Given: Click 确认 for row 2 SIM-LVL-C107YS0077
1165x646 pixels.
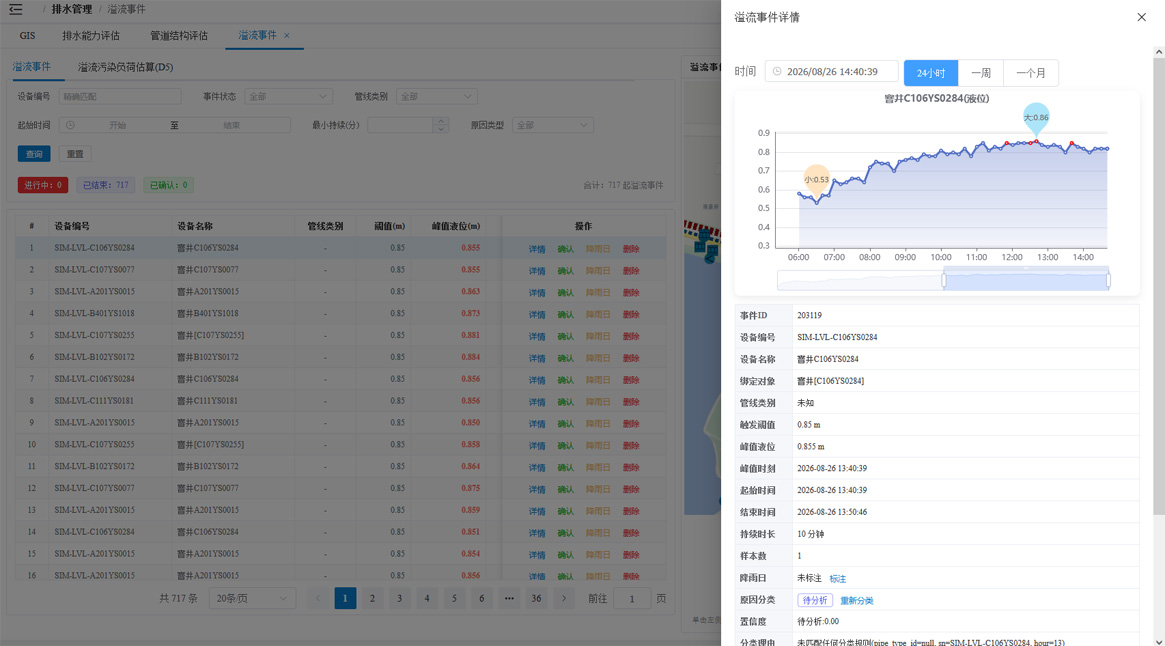Looking at the screenshot, I should (x=565, y=271).
